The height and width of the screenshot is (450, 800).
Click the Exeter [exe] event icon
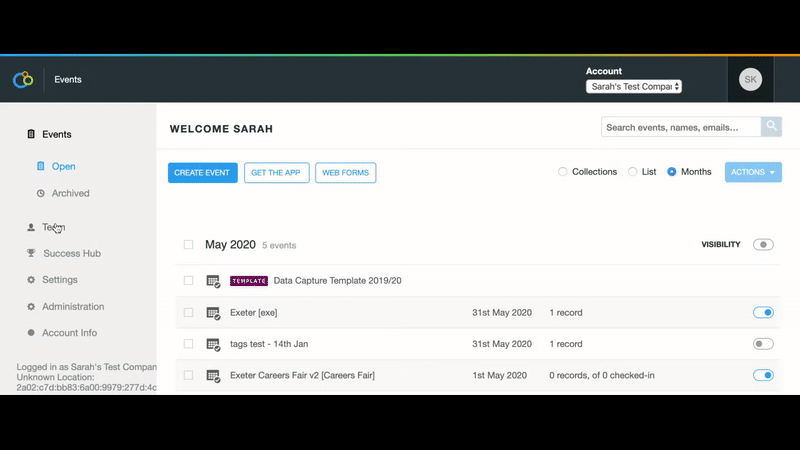click(x=213, y=313)
